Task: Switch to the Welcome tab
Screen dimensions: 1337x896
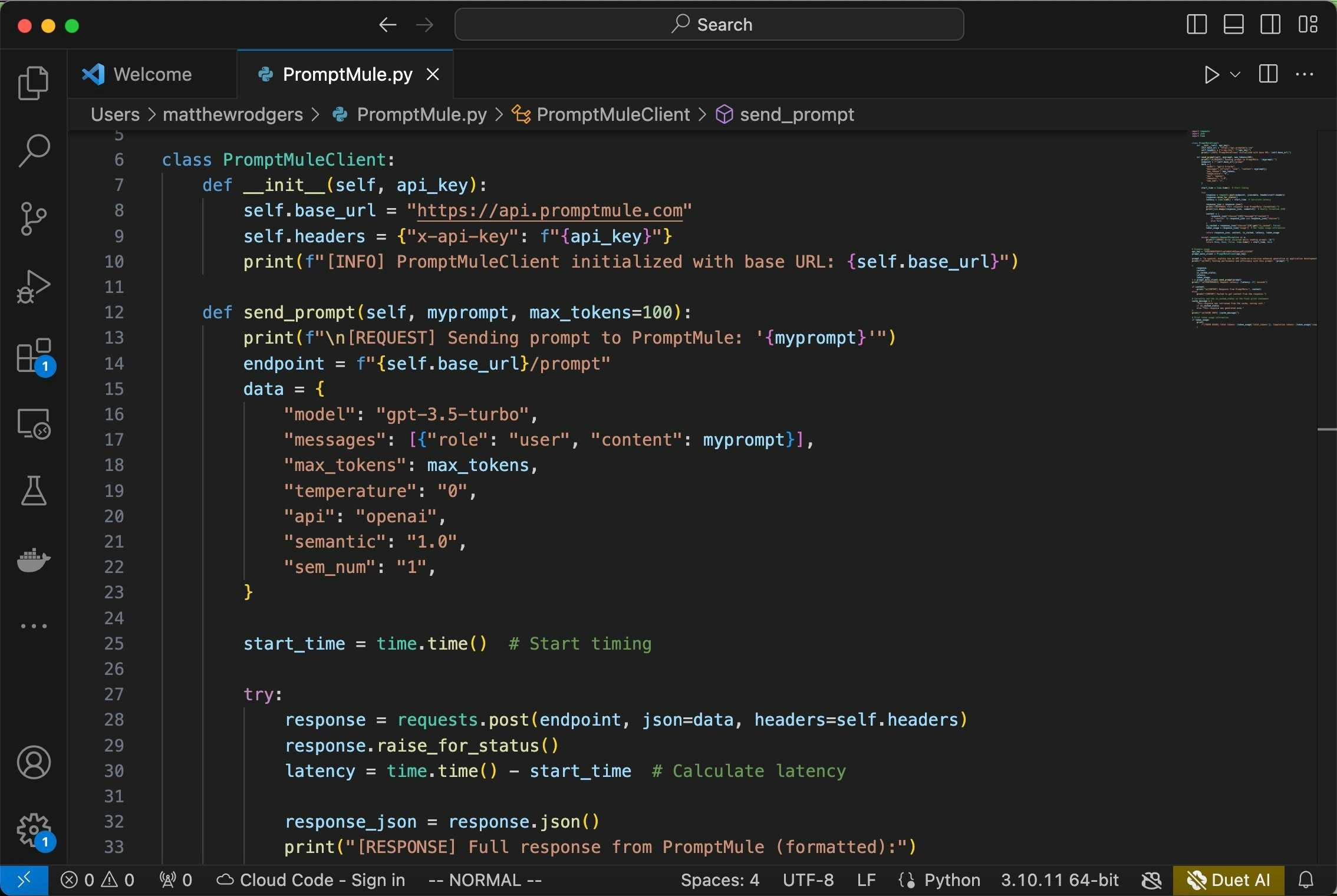Action: pyautogui.click(x=152, y=75)
